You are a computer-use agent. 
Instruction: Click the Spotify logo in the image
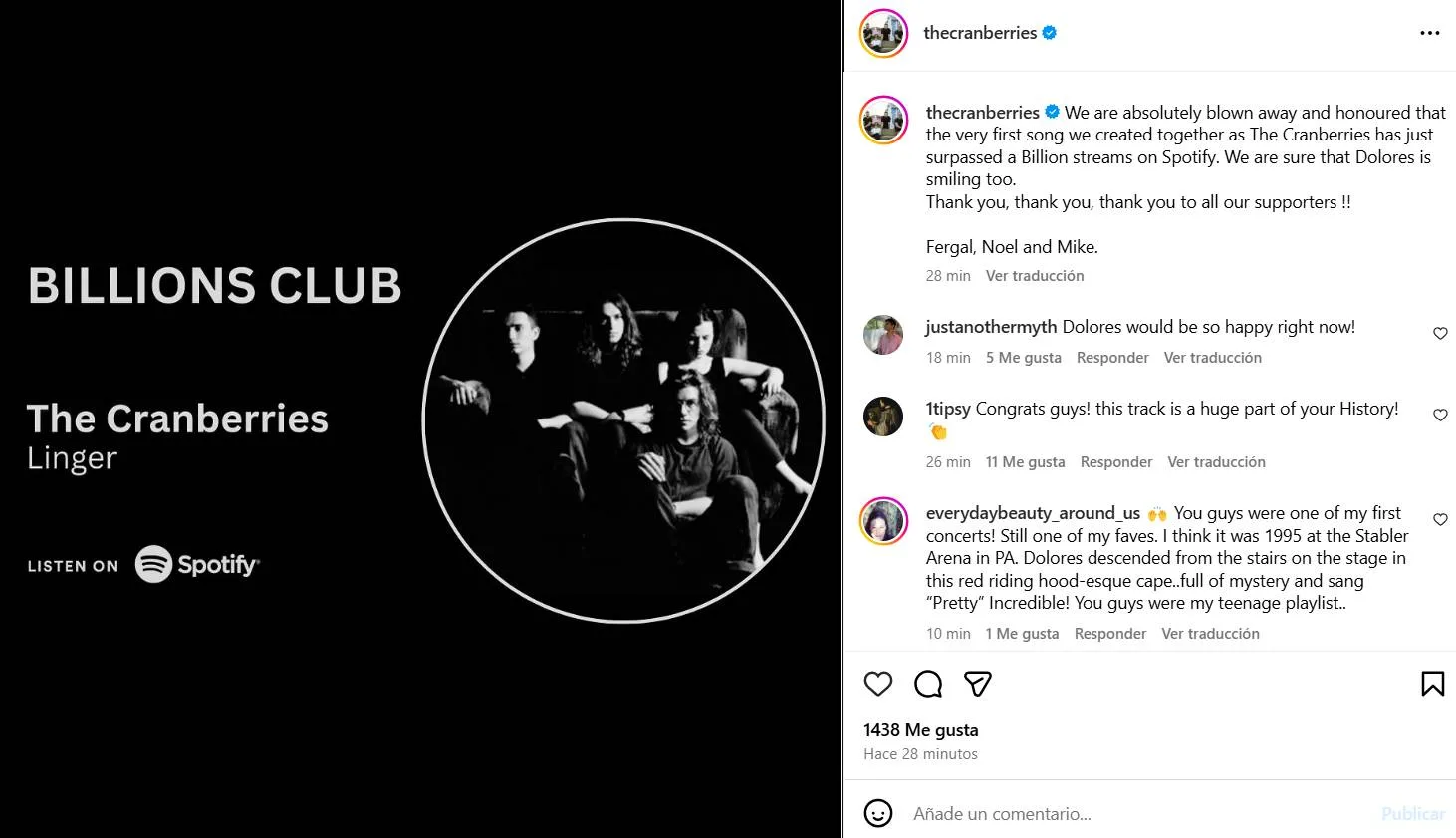(x=197, y=565)
